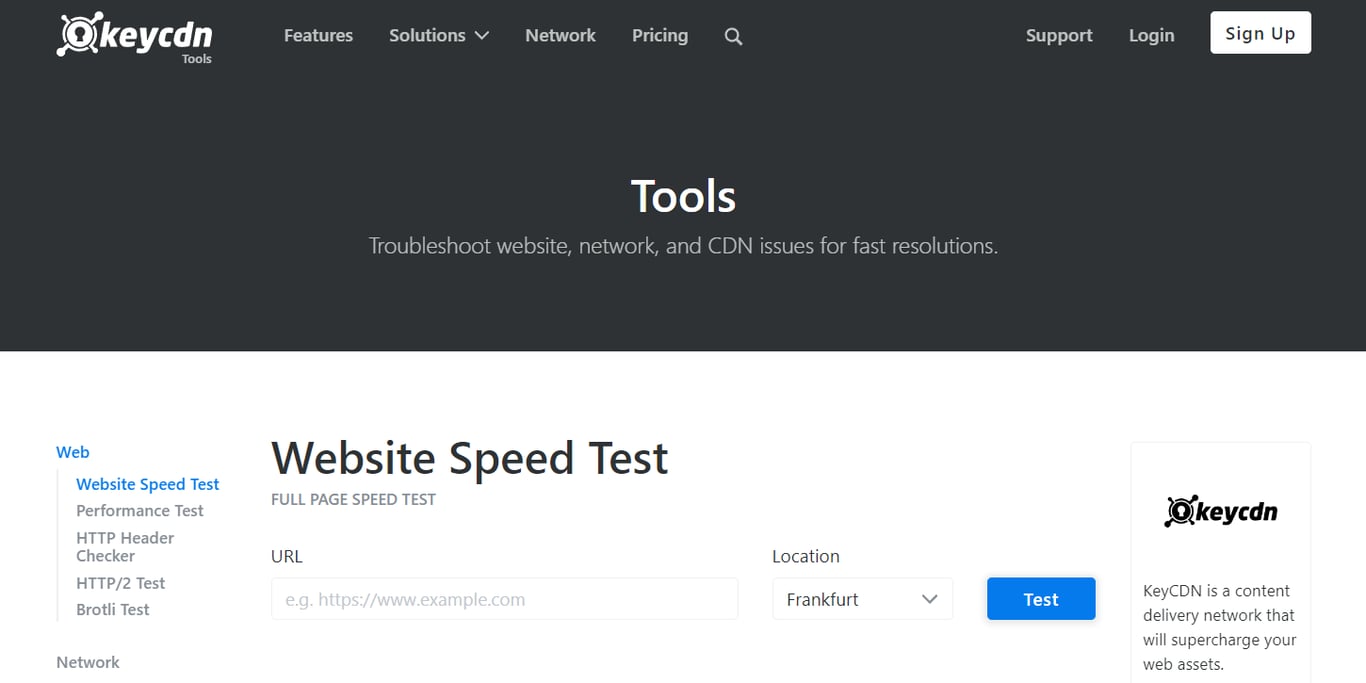Open the Features menu
Image resolution: width=1366 pixels, height=683 pixels.
[318, 35]
